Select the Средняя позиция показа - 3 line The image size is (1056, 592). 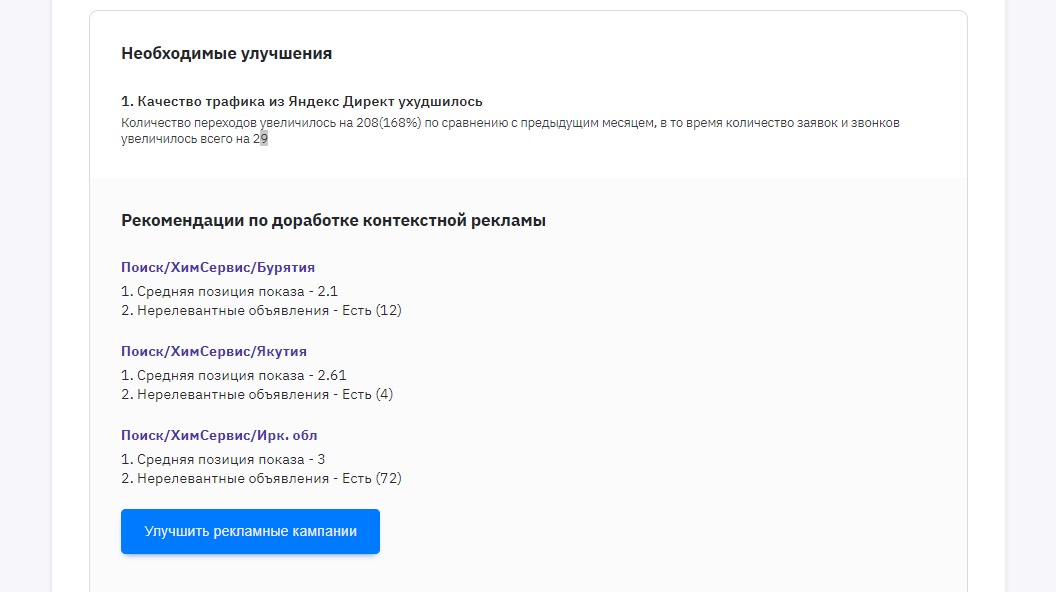(x=223, y=460)
